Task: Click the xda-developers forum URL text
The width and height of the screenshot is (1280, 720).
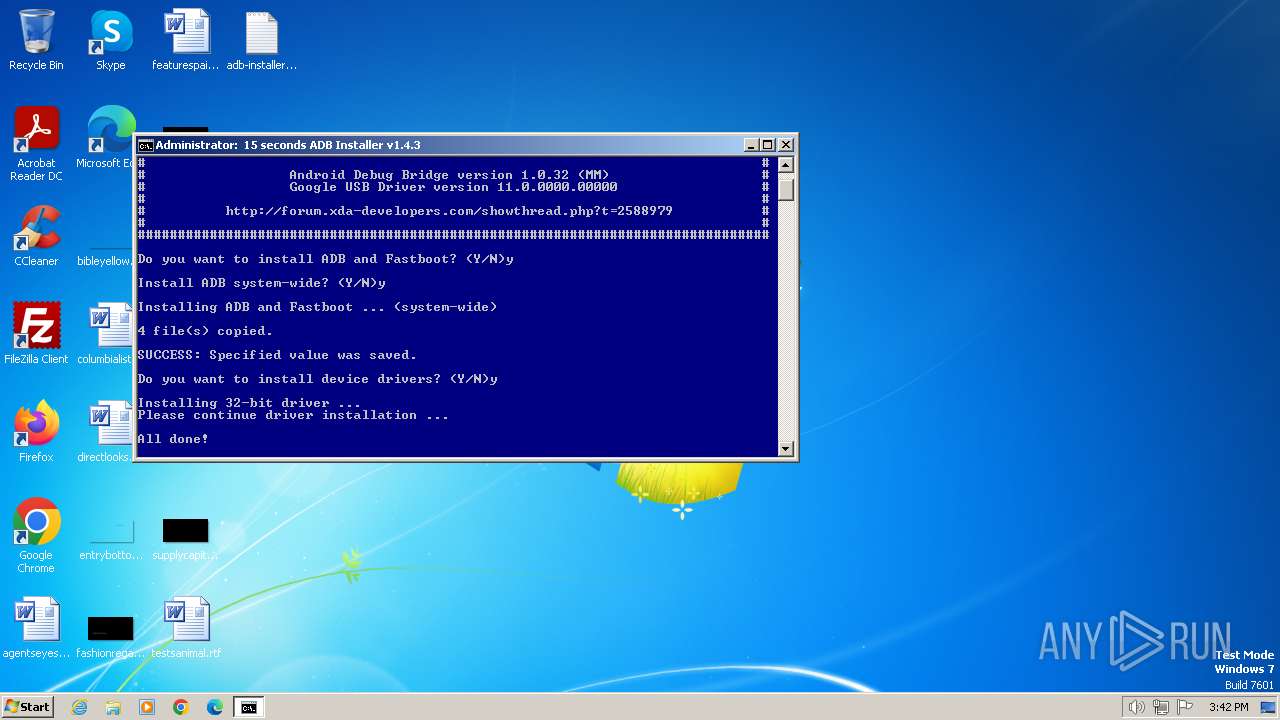Action: 449,211
